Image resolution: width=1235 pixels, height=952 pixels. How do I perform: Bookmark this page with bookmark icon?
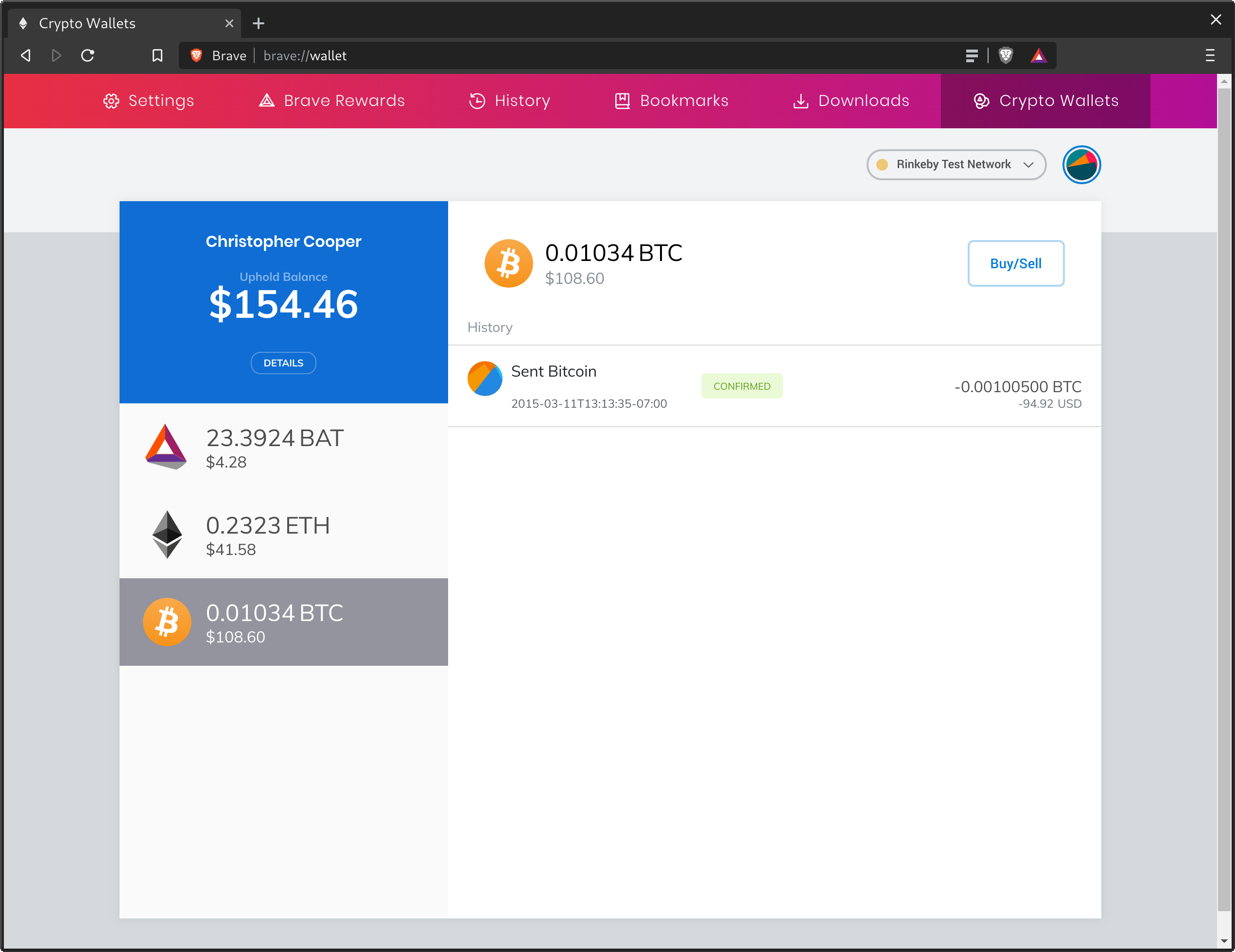pyautogui.click(x=157, y=55)
